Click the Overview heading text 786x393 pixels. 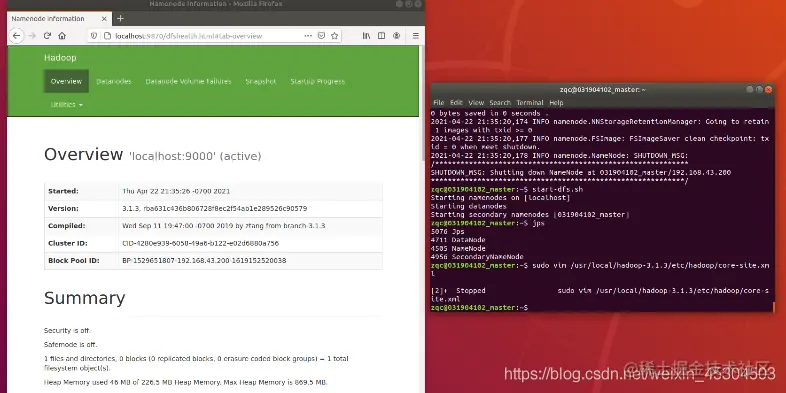click(83, 154)
